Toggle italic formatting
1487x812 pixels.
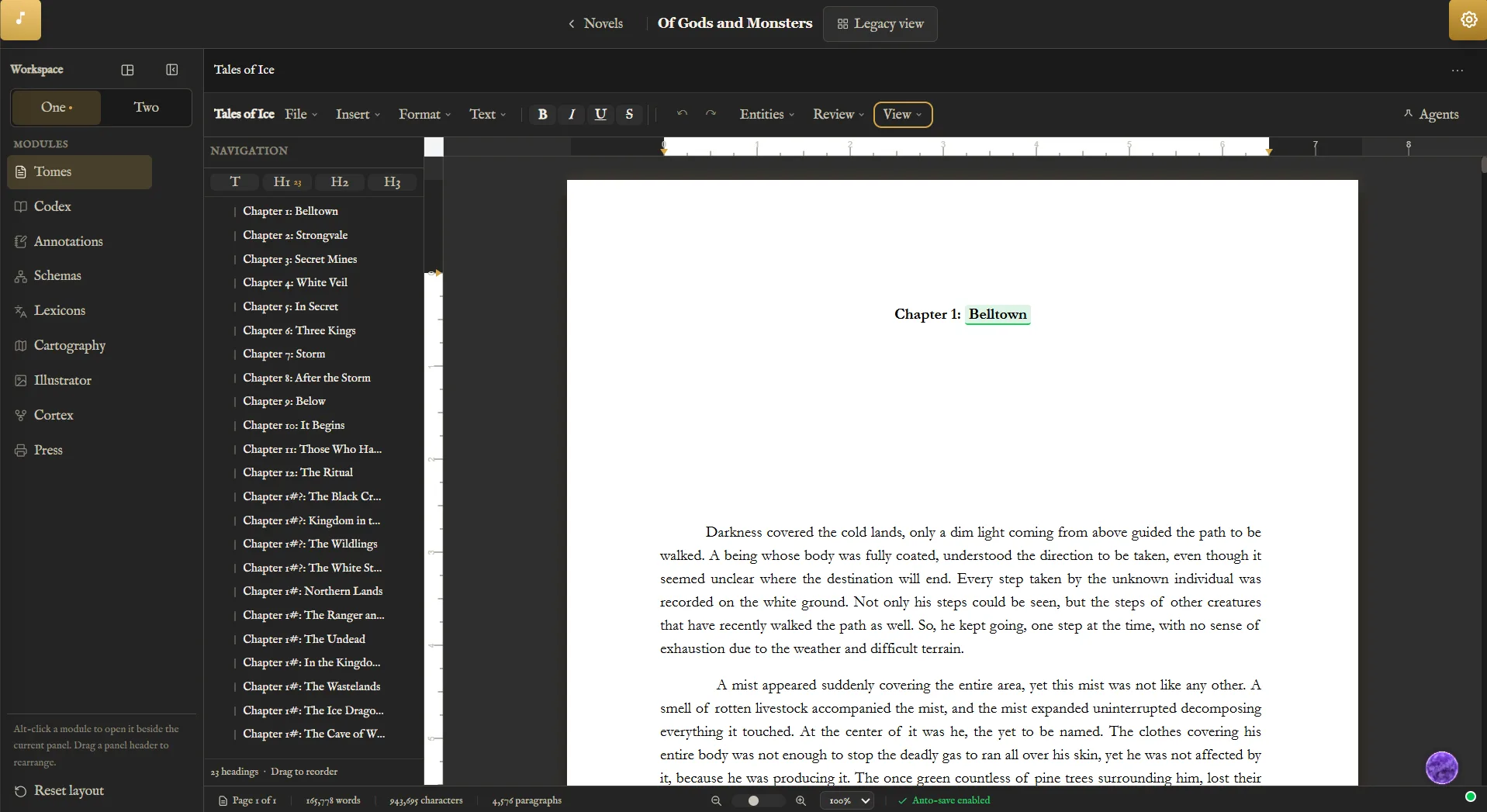coord(571,114)
